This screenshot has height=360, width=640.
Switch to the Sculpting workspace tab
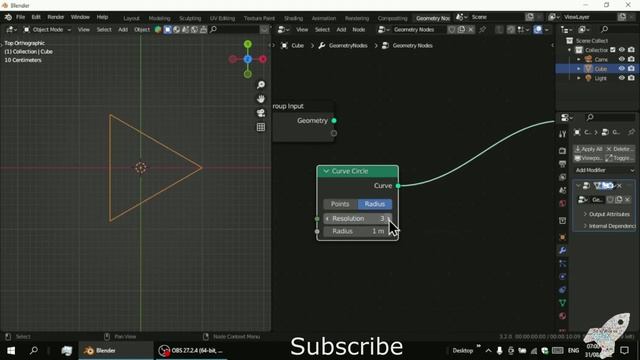[x=190, y=18]
